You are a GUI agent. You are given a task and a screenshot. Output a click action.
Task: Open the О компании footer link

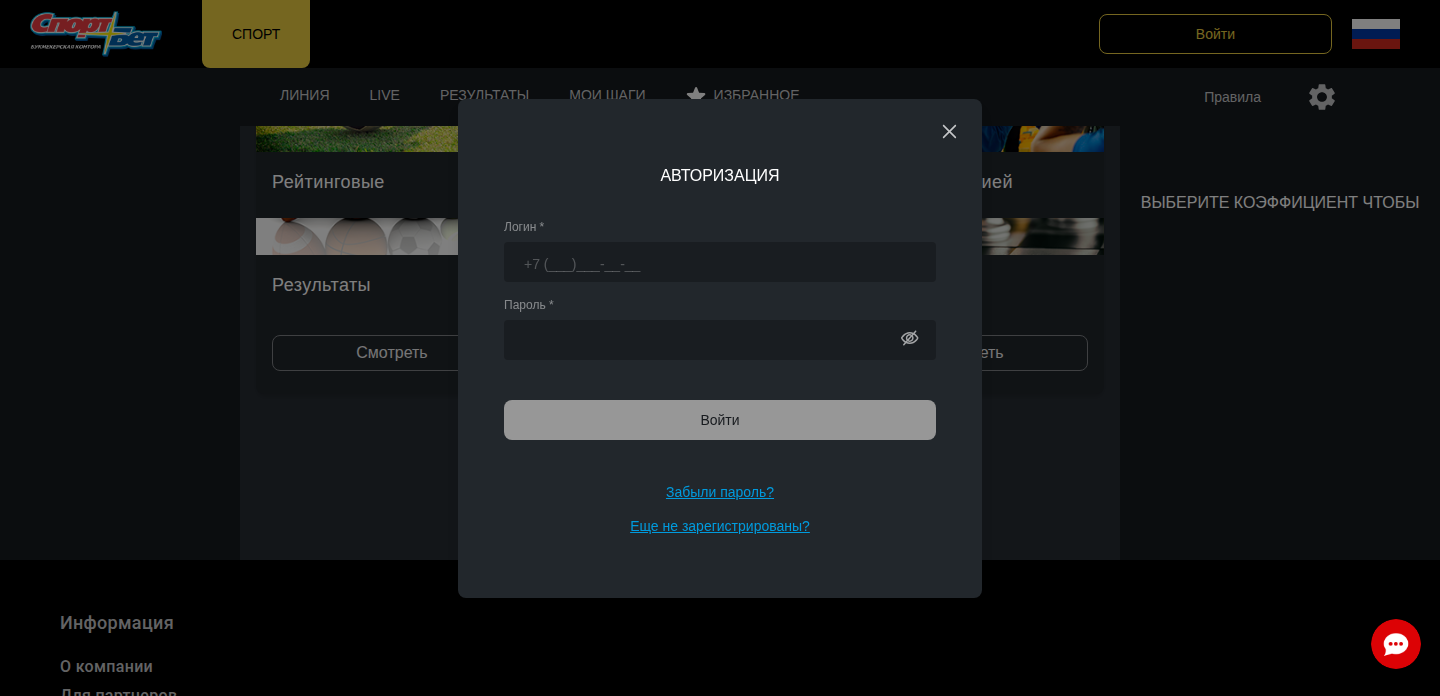tap(106, 666)
